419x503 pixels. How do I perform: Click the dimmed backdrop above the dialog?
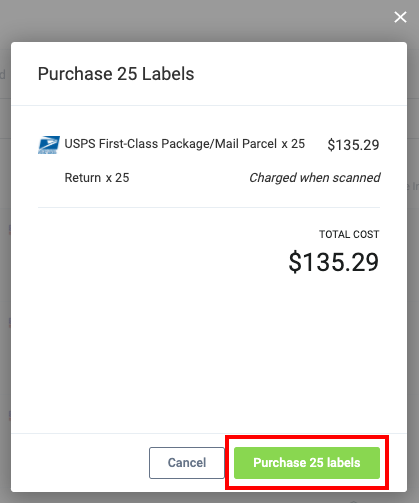(x=200, y=21)
